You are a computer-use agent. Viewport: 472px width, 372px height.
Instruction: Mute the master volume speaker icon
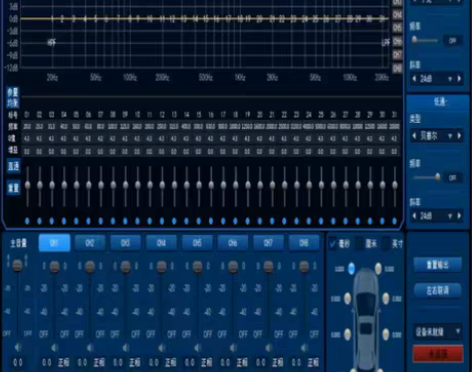point(18,348)
